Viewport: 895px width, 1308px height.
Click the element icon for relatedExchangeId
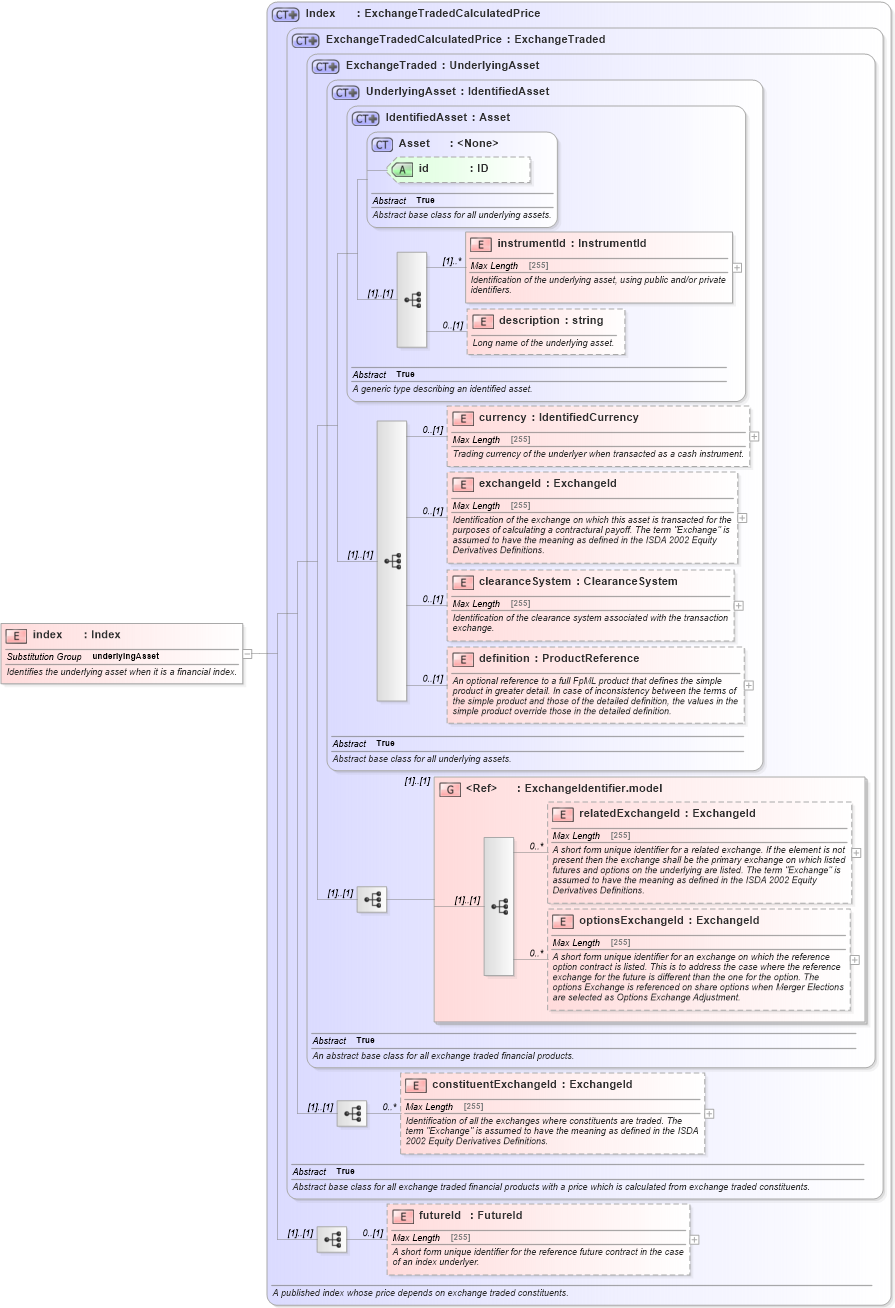563,814
